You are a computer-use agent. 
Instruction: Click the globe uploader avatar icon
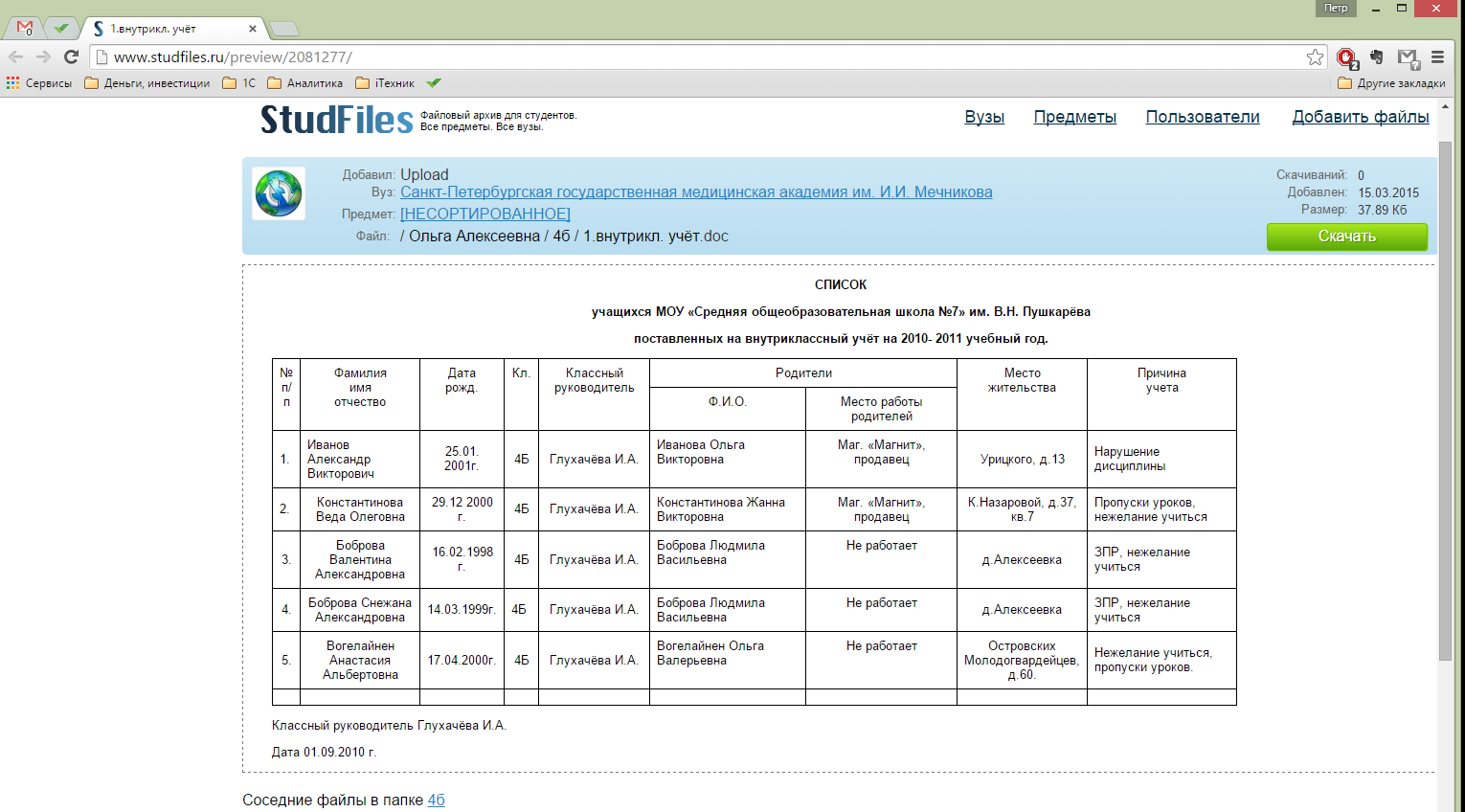point(279,193)
